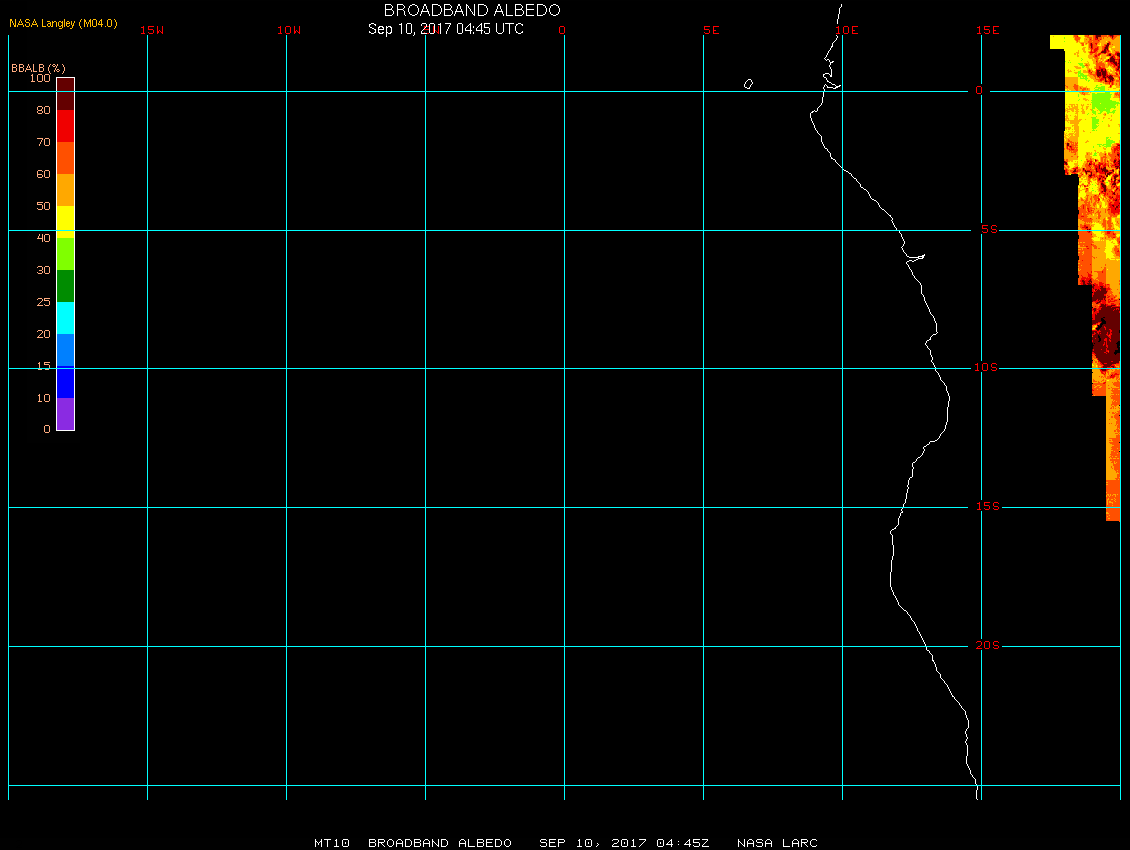Click the 80 legend scale value
Image resolution: width=1130 pixels, height=850 pixels.
[44, 110]
